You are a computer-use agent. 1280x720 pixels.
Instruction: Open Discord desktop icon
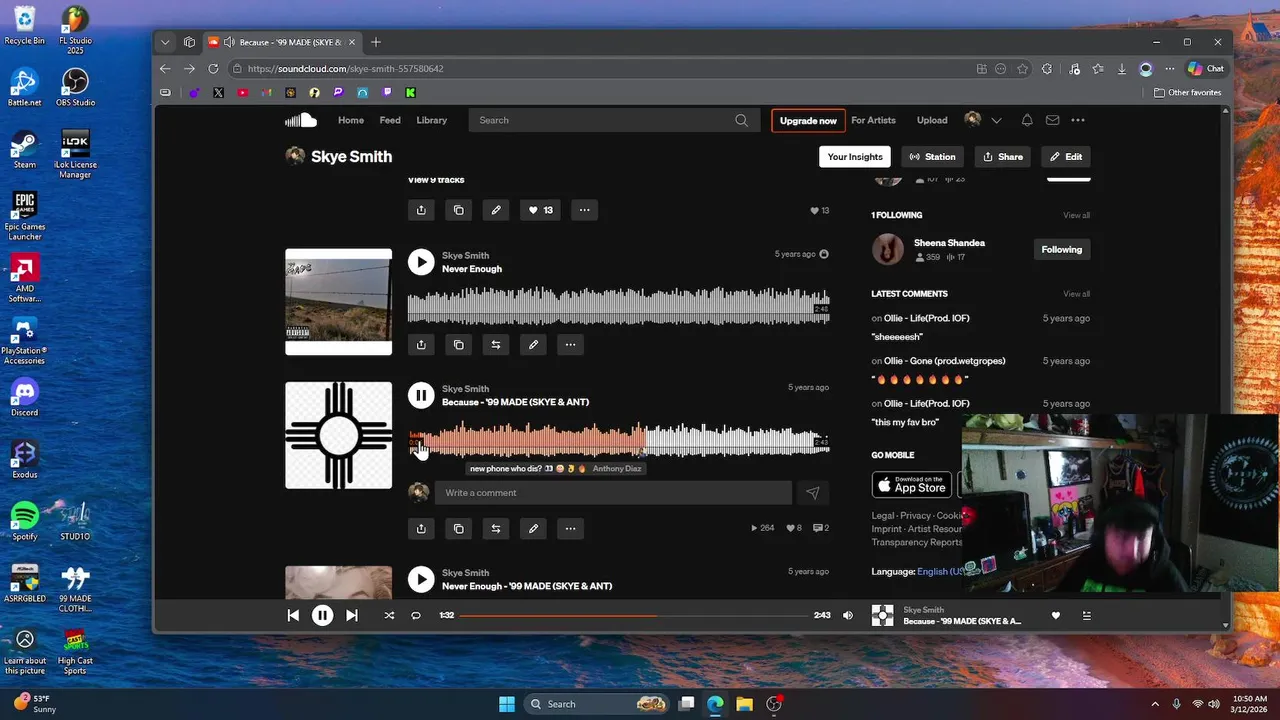pyautogui.click(x=24, y=398)
